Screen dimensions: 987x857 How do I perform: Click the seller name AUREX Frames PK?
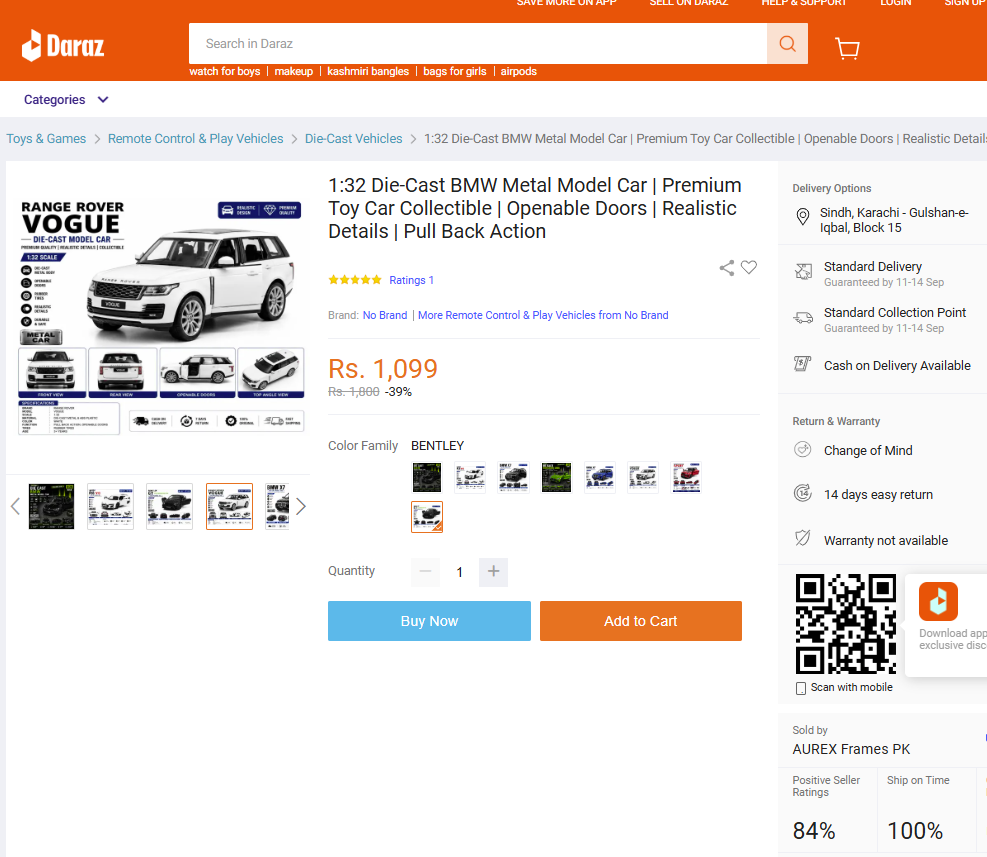tap(851, 749)
